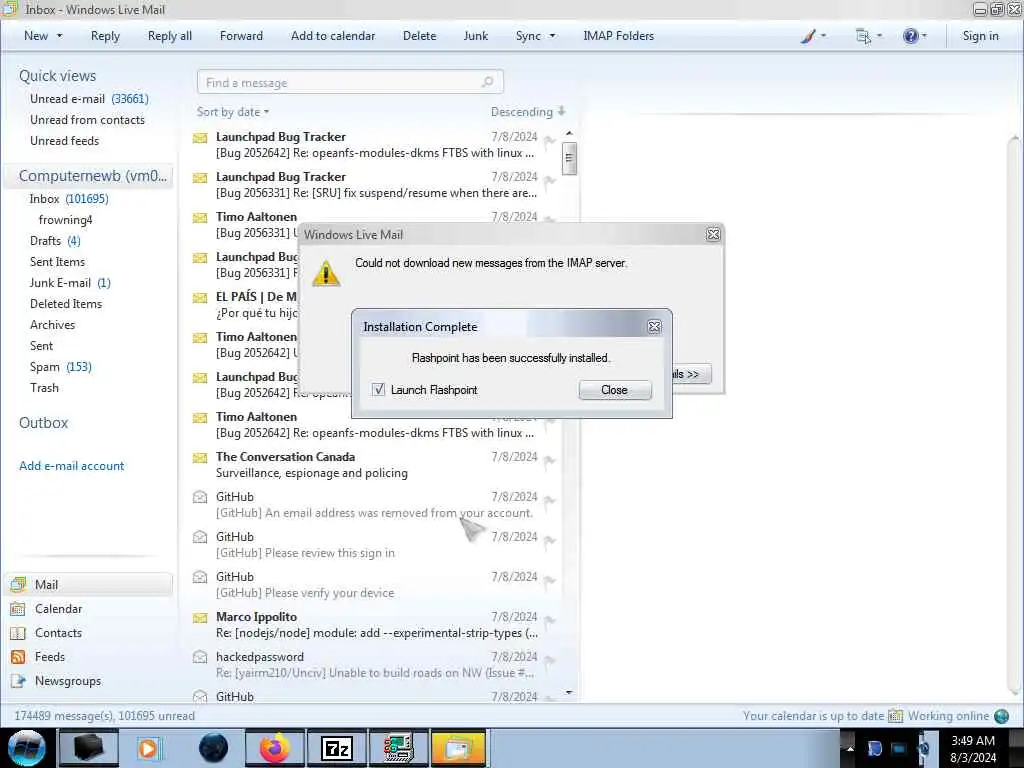Open Deleted Items folder
Viewport: 1024px width, 768px height.
pos(65,304)
